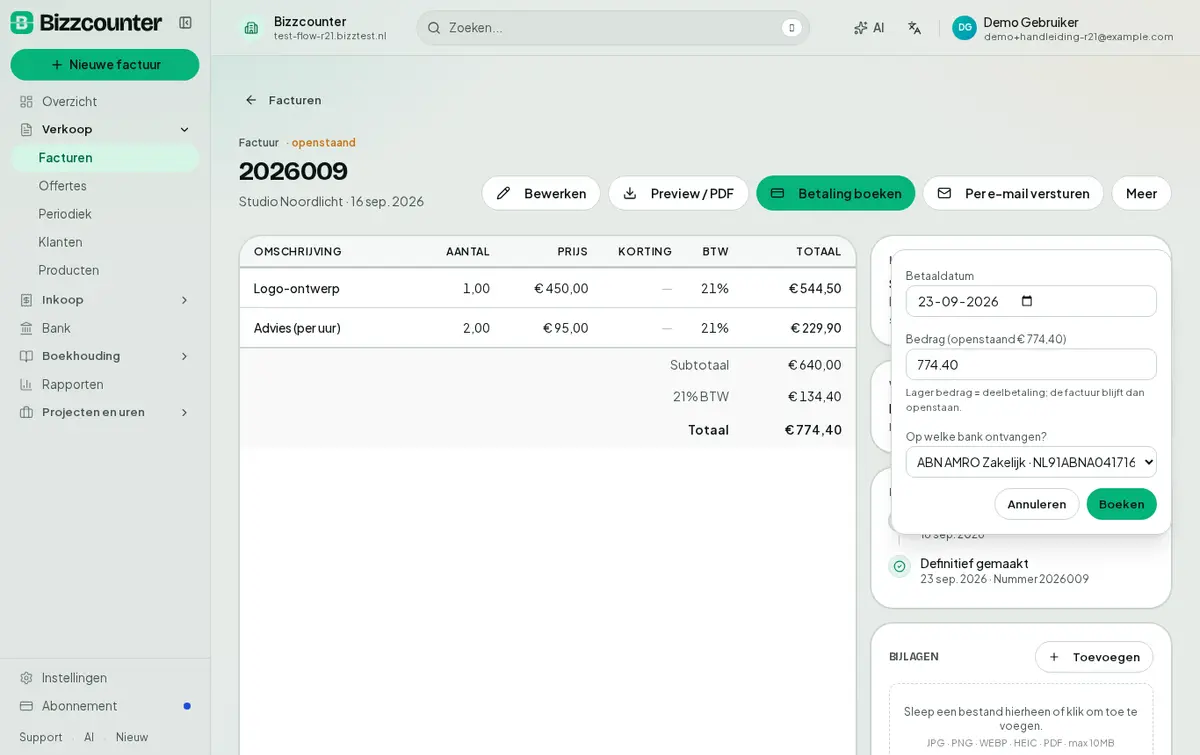1200x755 pixels.
Task: Confirm payment with Boeken
Action: 1121,504
